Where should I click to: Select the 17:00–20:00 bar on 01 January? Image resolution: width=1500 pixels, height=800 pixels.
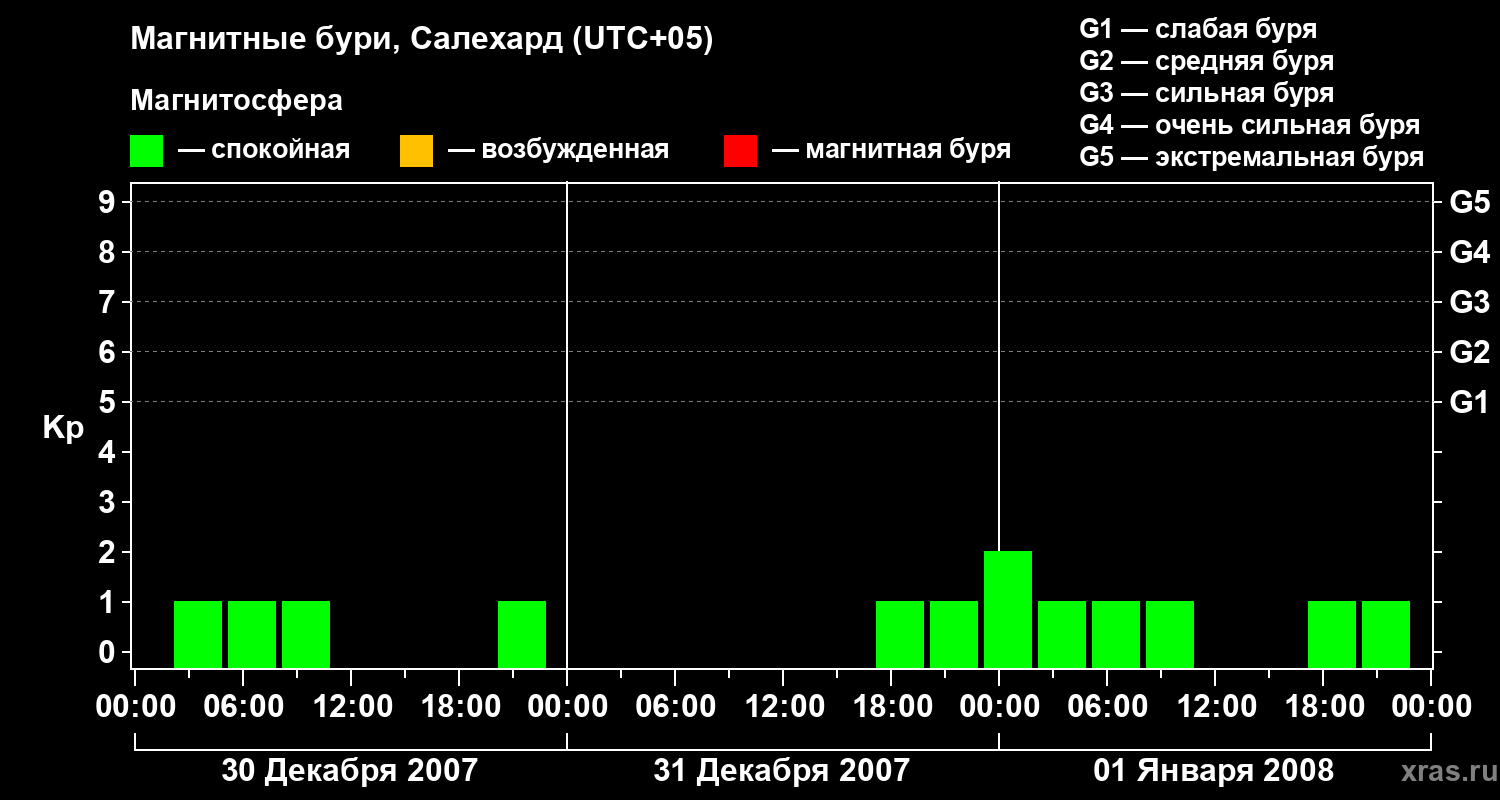1332,634
